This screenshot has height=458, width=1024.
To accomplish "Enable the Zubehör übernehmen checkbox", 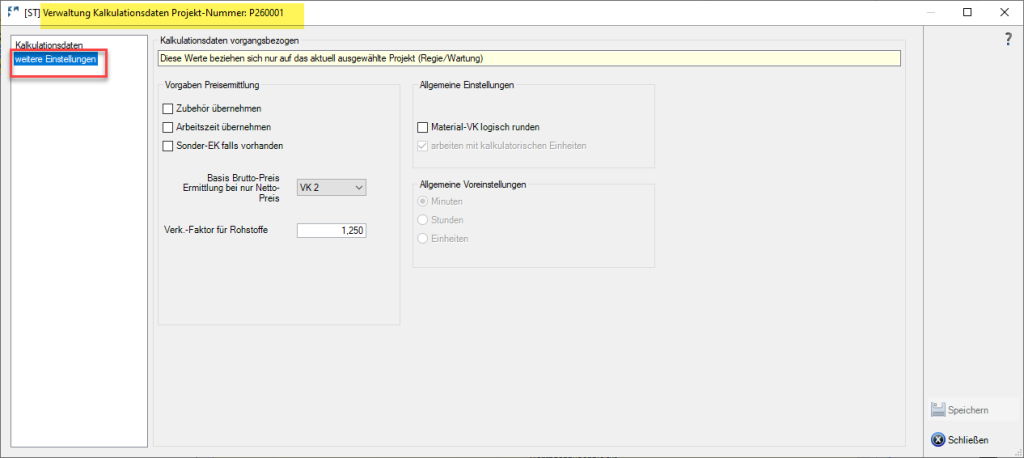I will pos(167,108).
